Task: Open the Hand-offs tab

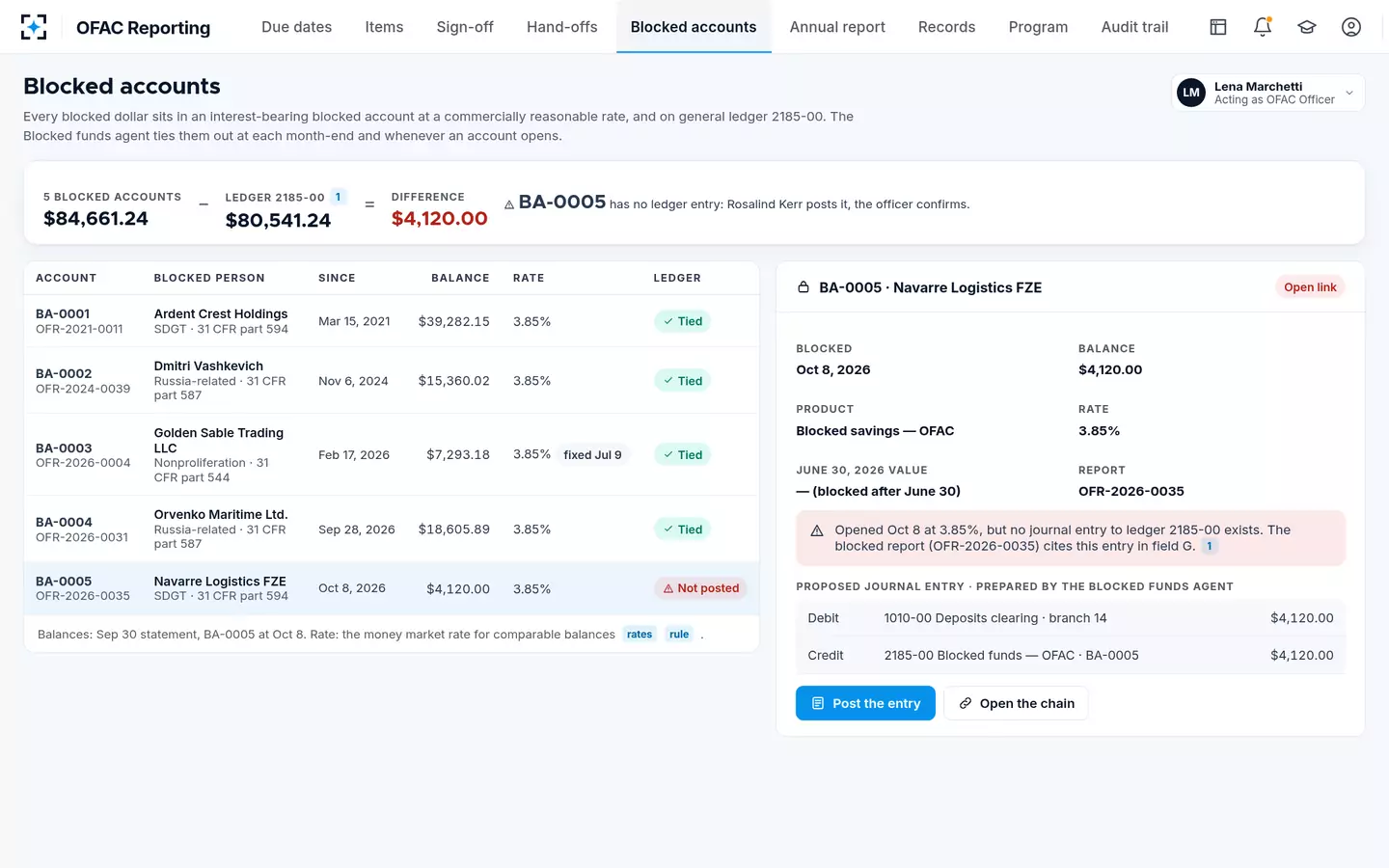Action: tap(562, 27)
